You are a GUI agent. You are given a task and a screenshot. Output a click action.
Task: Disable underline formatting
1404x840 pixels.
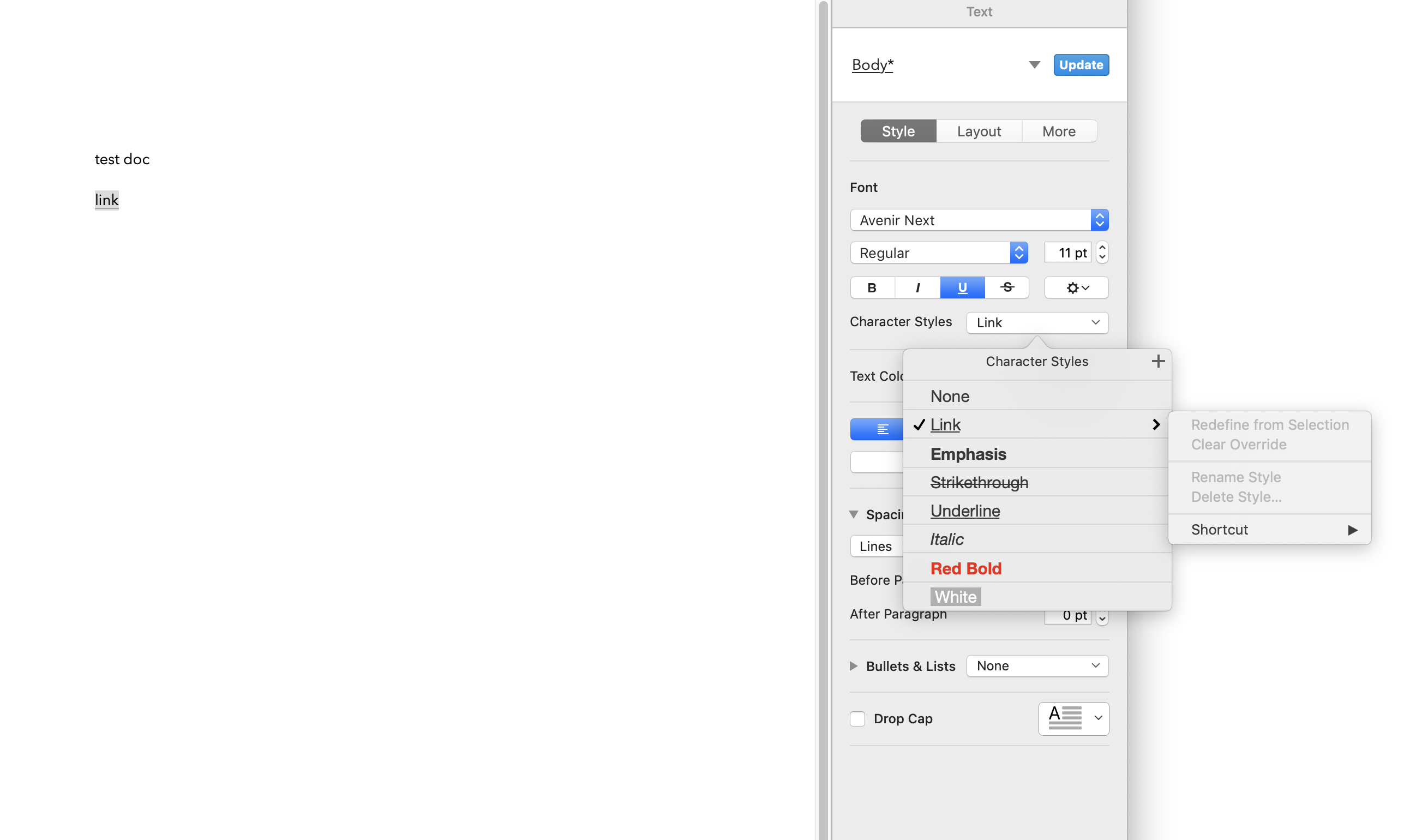(962, 287)
